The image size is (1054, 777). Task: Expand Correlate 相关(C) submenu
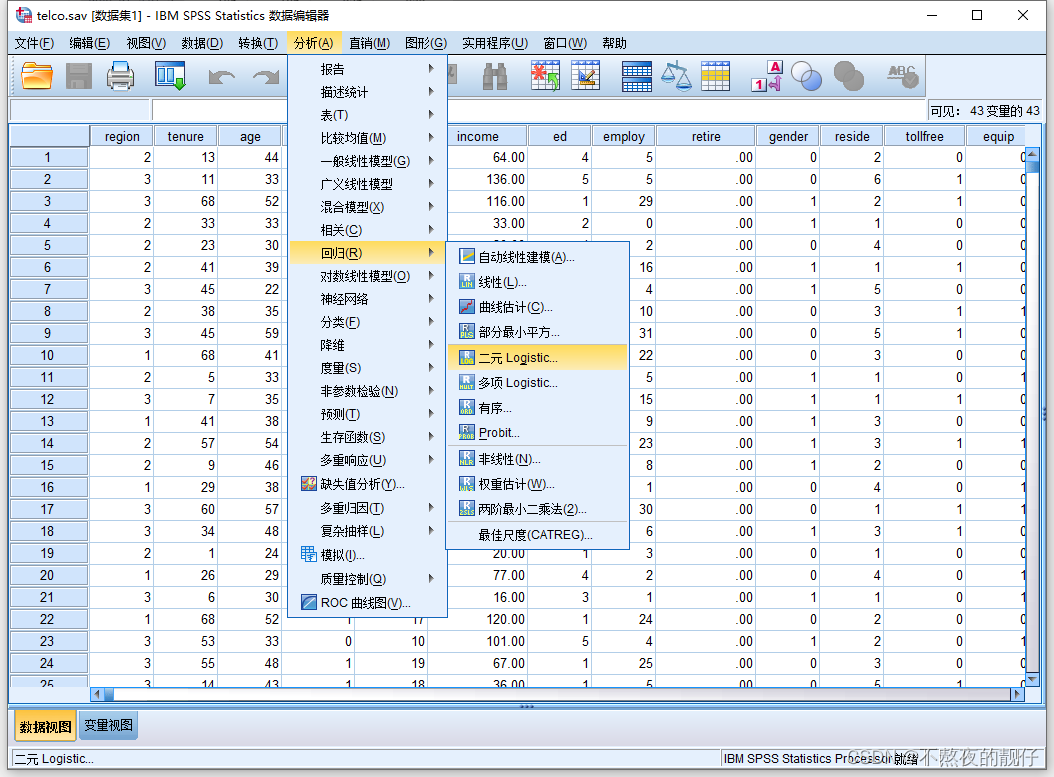(367, 230)
